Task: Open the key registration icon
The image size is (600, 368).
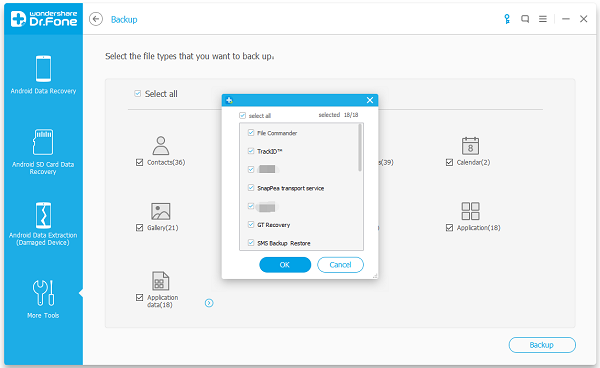Action: coord(507,19)
